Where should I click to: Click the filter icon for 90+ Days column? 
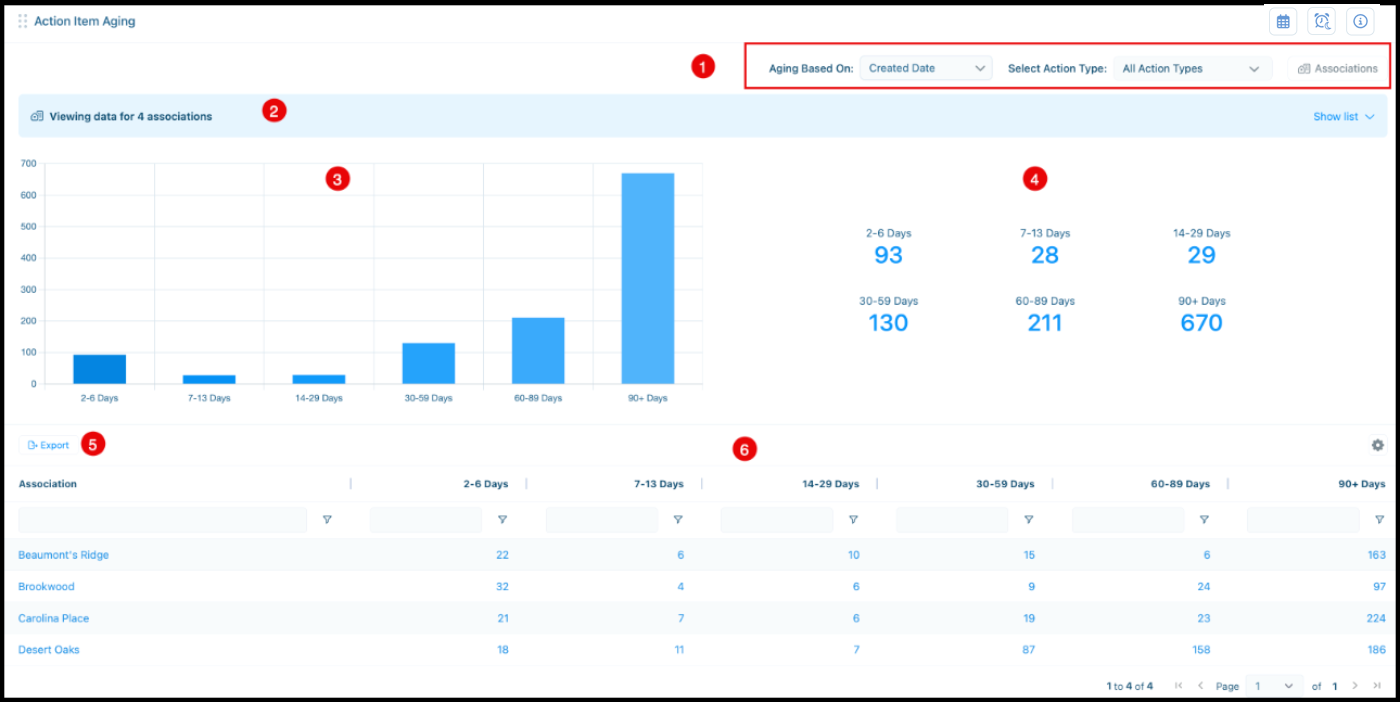(1379, 520)
